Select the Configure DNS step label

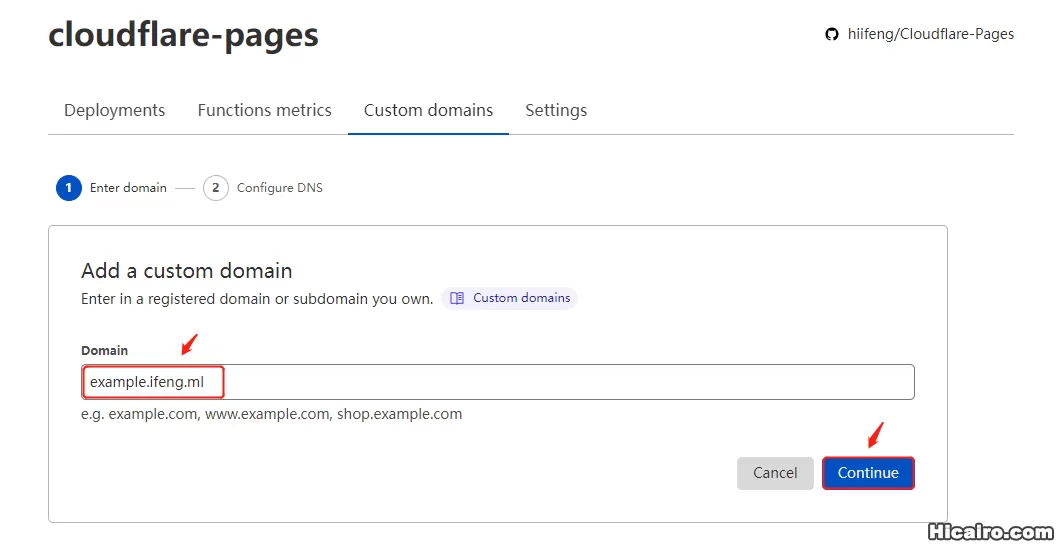[x=279, y=188]
